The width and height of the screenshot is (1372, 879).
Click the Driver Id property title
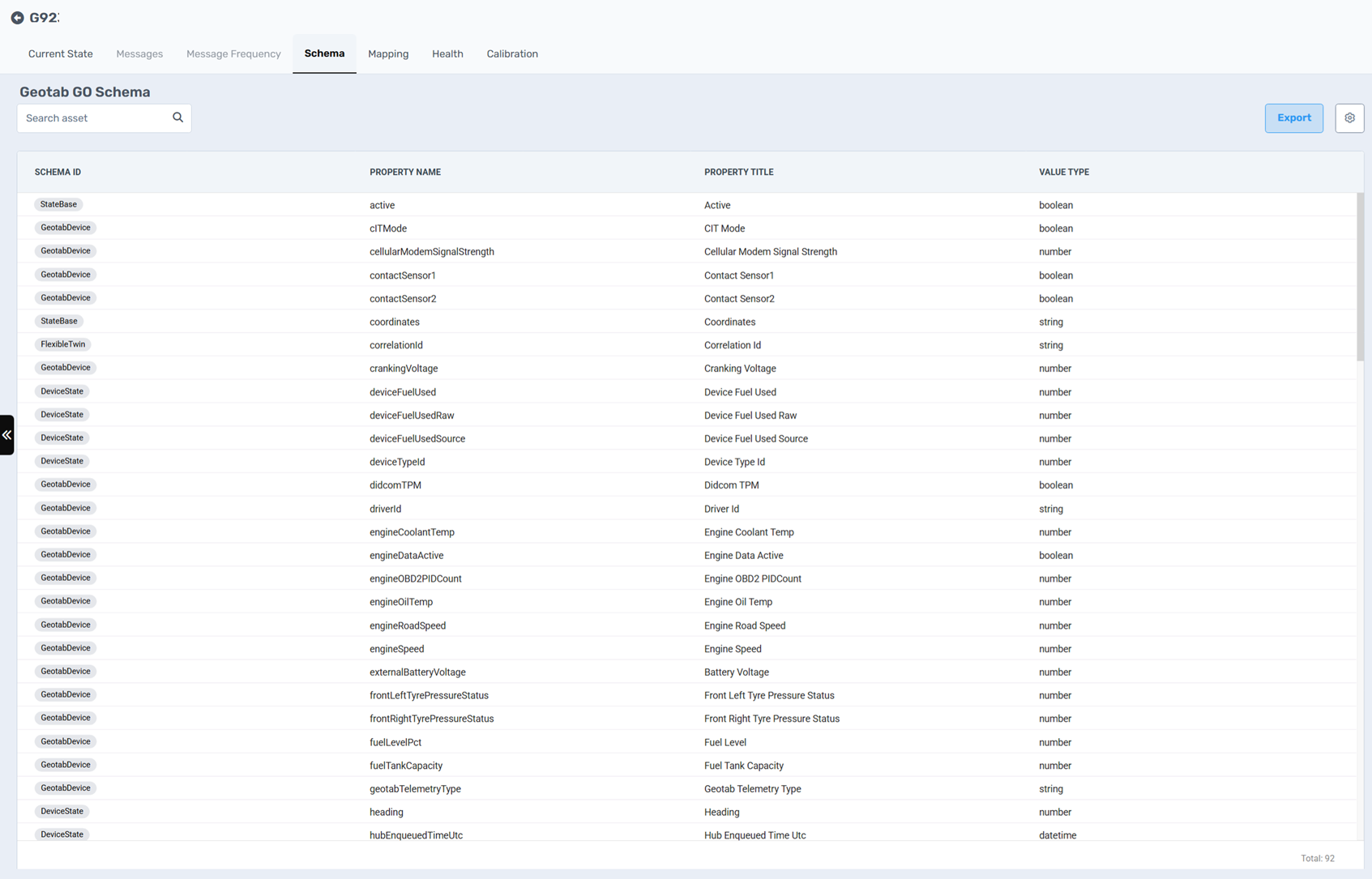pos(721,510)
